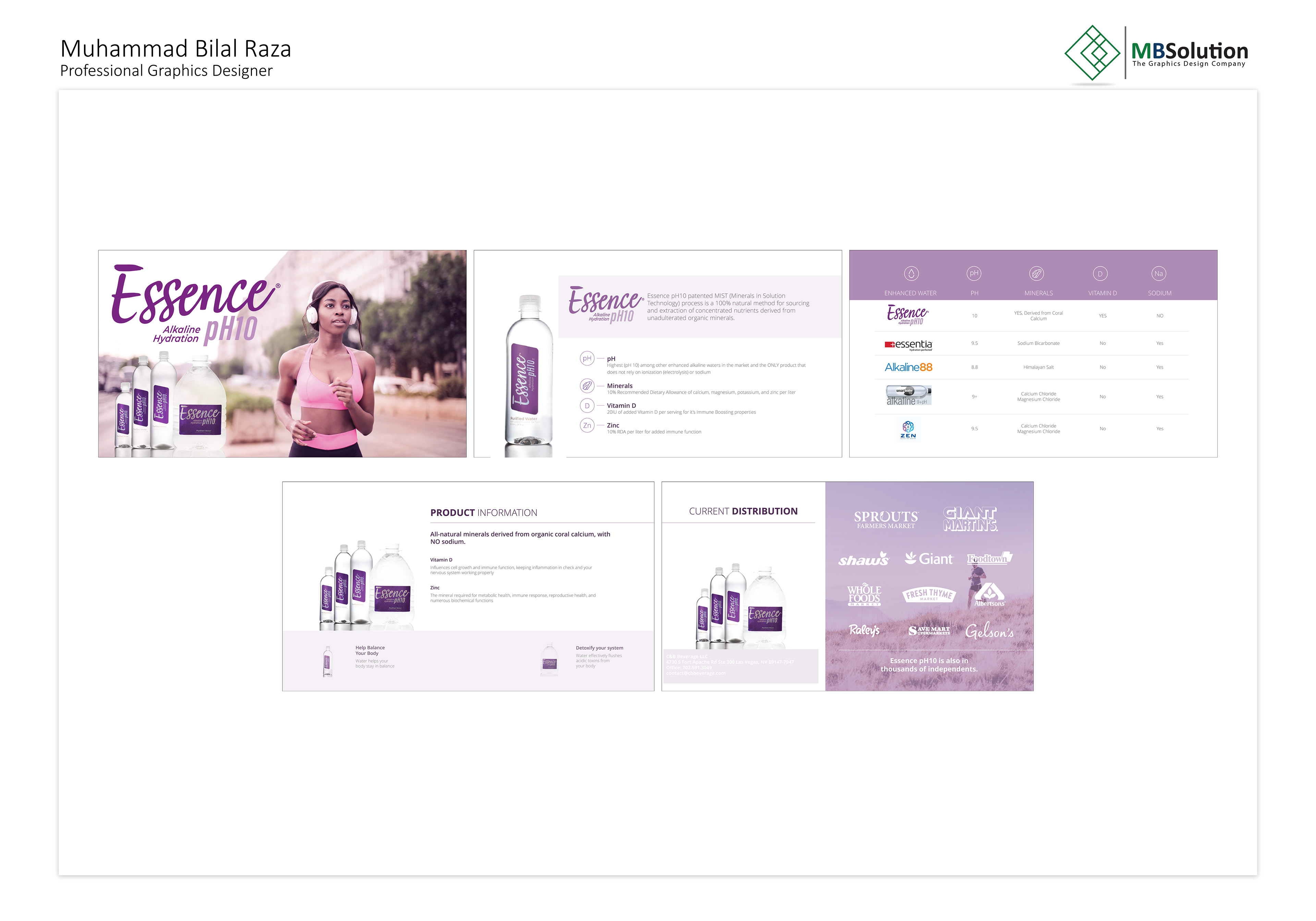Click the 'Alkaline Hydration' text on the cover slide
This screenshot has width=1316, height=921.
click(176, 334)
